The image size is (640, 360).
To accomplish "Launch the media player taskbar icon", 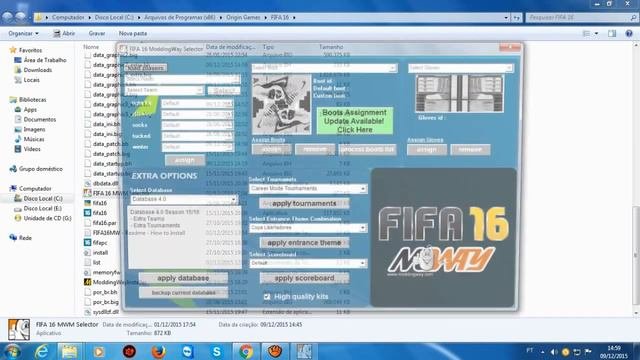I will coord(99,351).
